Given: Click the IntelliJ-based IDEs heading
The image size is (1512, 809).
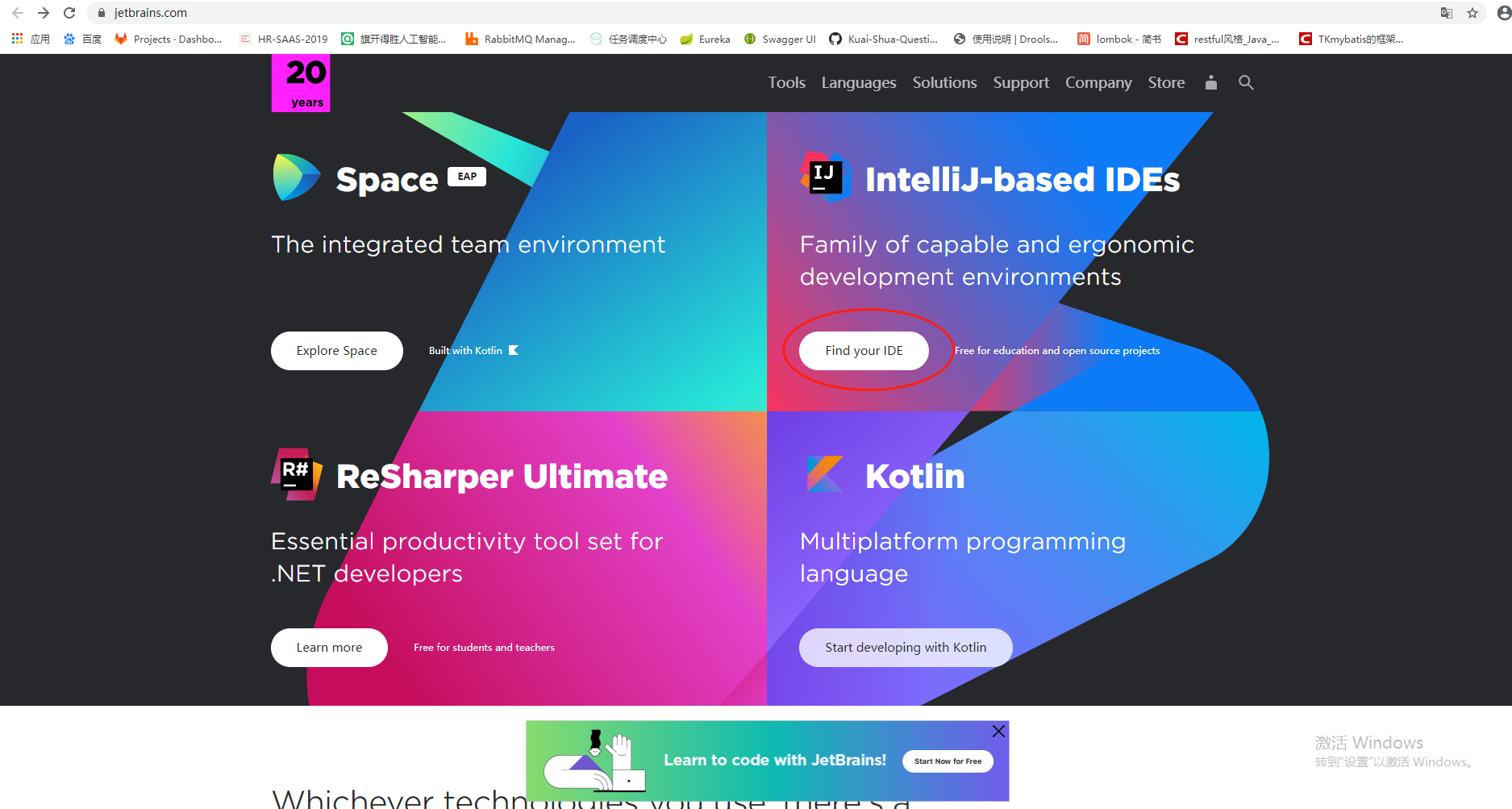Looking at the screenshot, I should pyautogui.click(x=1023, y=179).
